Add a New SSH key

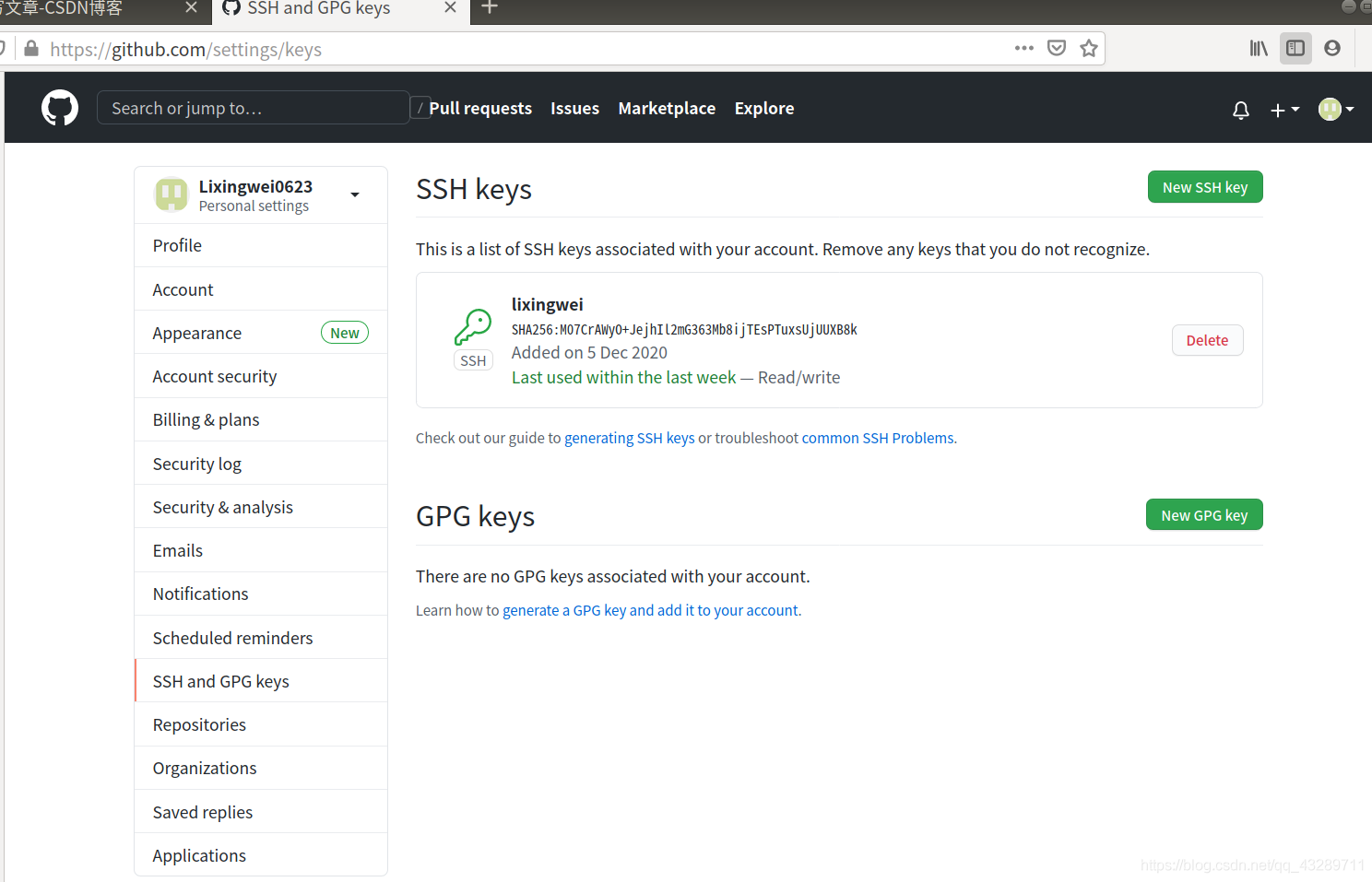1205,187
